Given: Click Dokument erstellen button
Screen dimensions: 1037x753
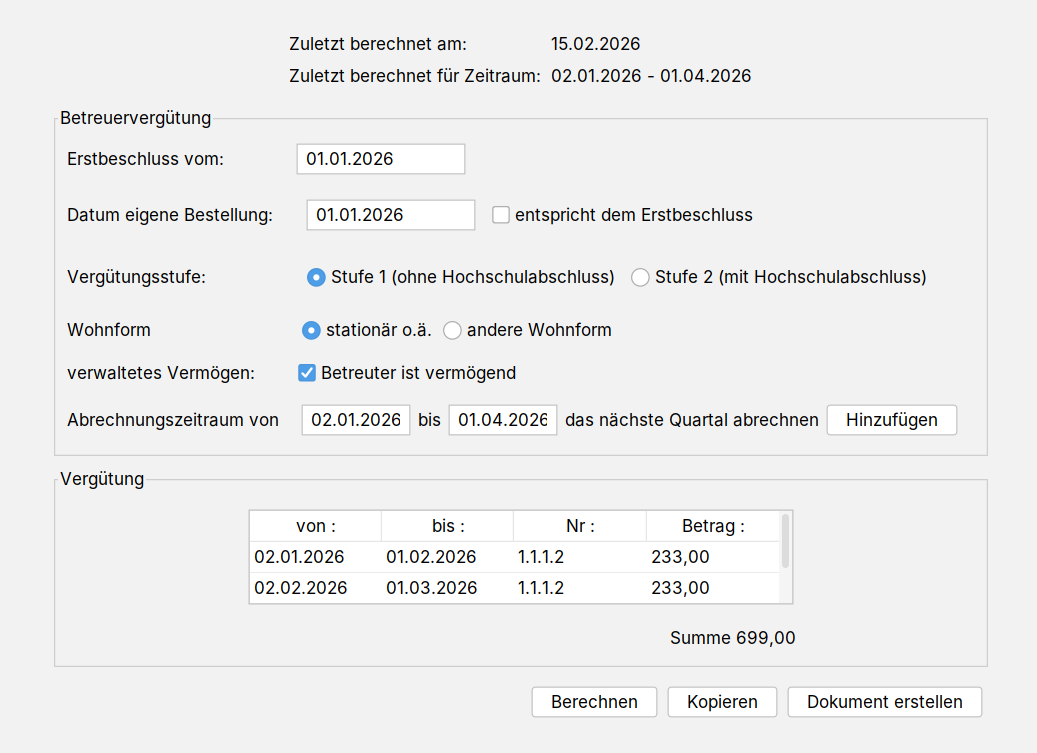Looking at the screenshot, I should [x=884, y=702].
